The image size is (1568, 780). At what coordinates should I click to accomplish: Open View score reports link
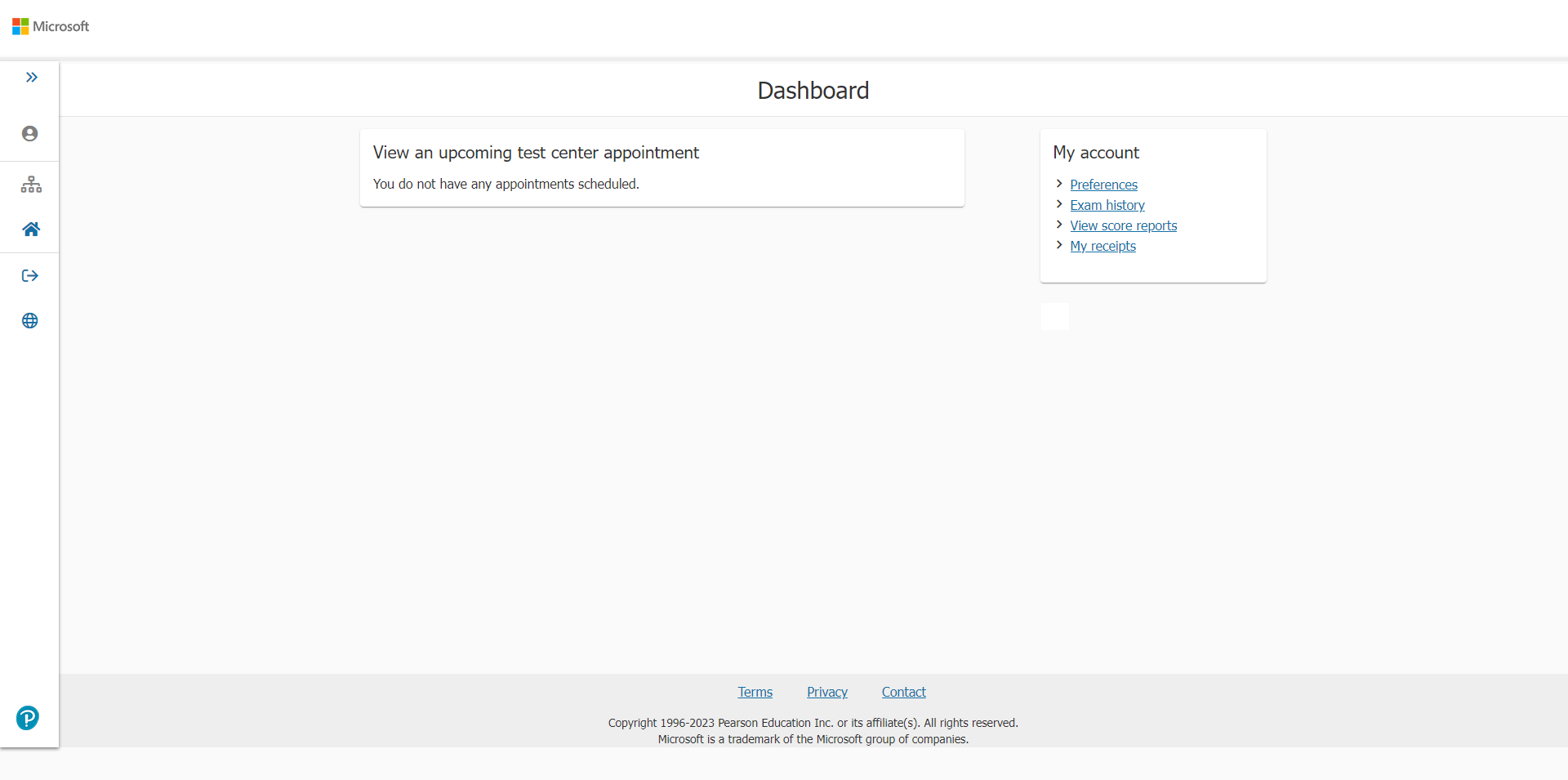1123,225
